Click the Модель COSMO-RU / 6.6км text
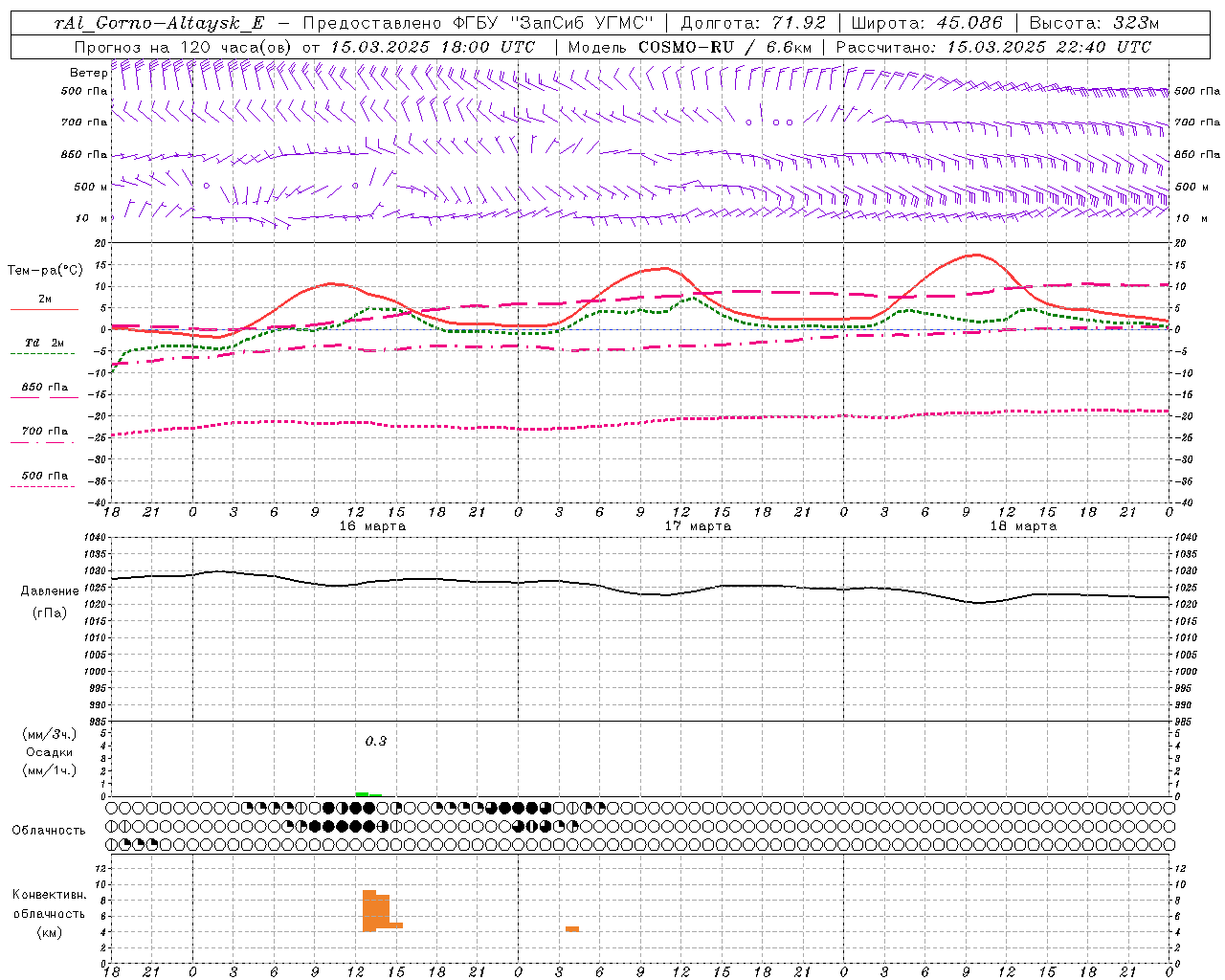The image size is (1225, 980). pos(690,47)
